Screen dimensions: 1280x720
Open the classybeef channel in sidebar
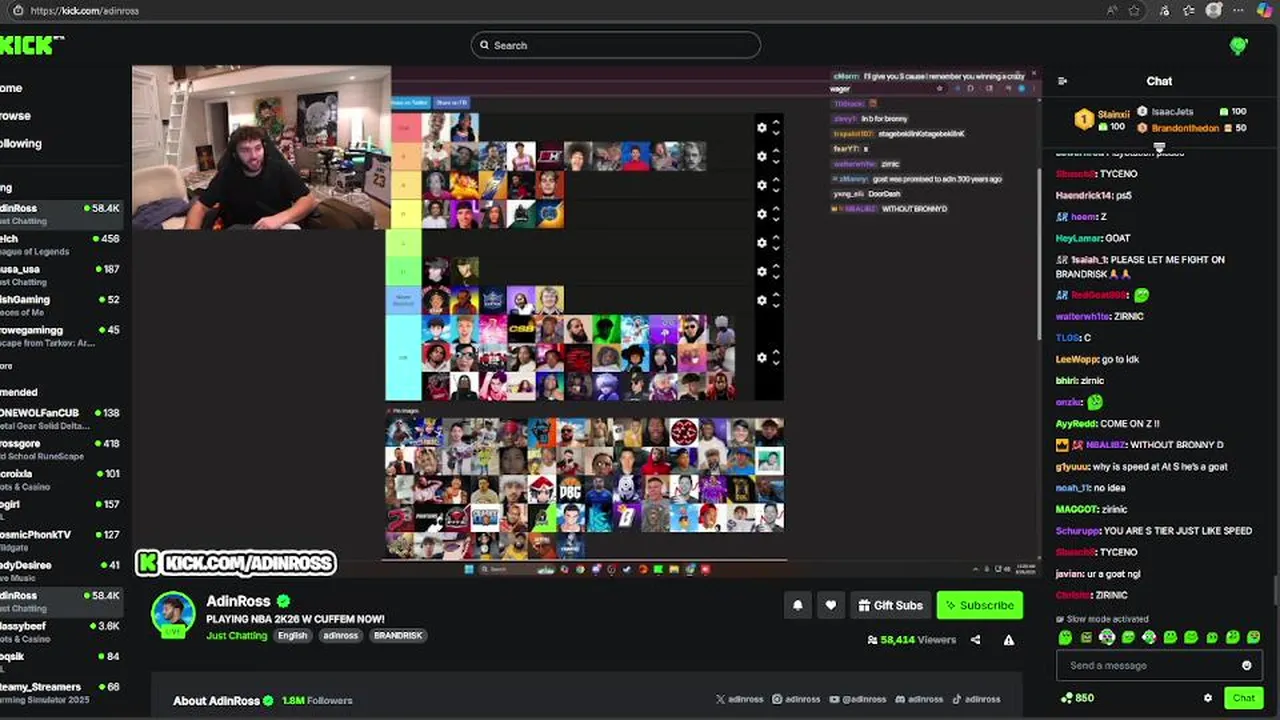pyautogui.click(x=61, y=632)
